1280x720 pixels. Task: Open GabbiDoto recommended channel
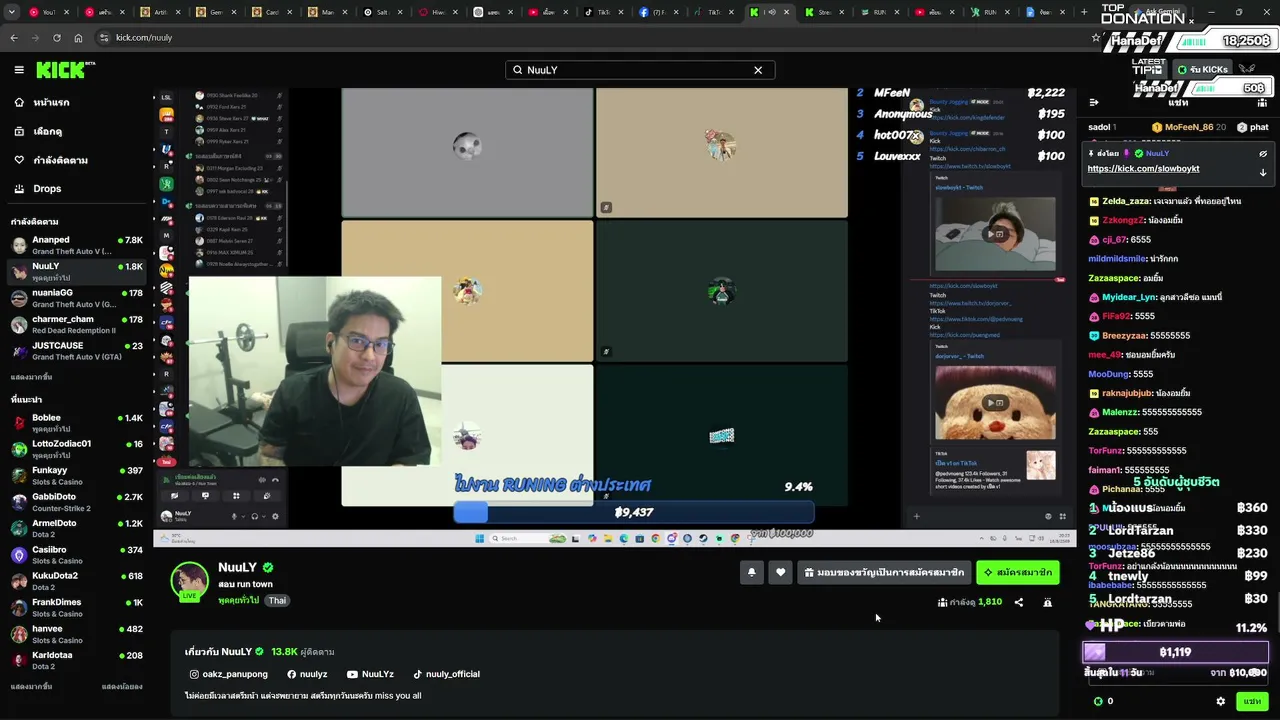77,502
